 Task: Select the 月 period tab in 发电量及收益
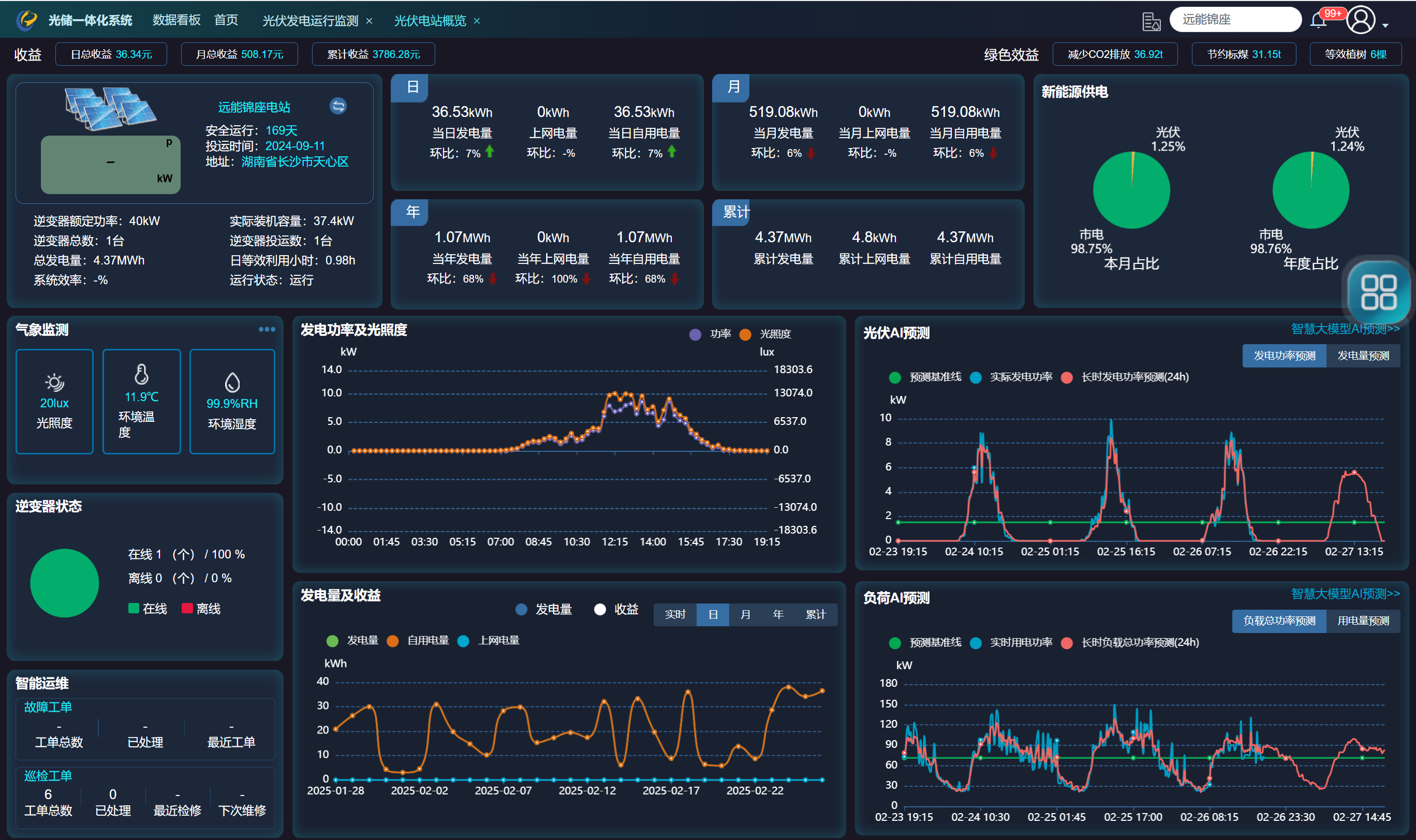(x=745, y=614)
